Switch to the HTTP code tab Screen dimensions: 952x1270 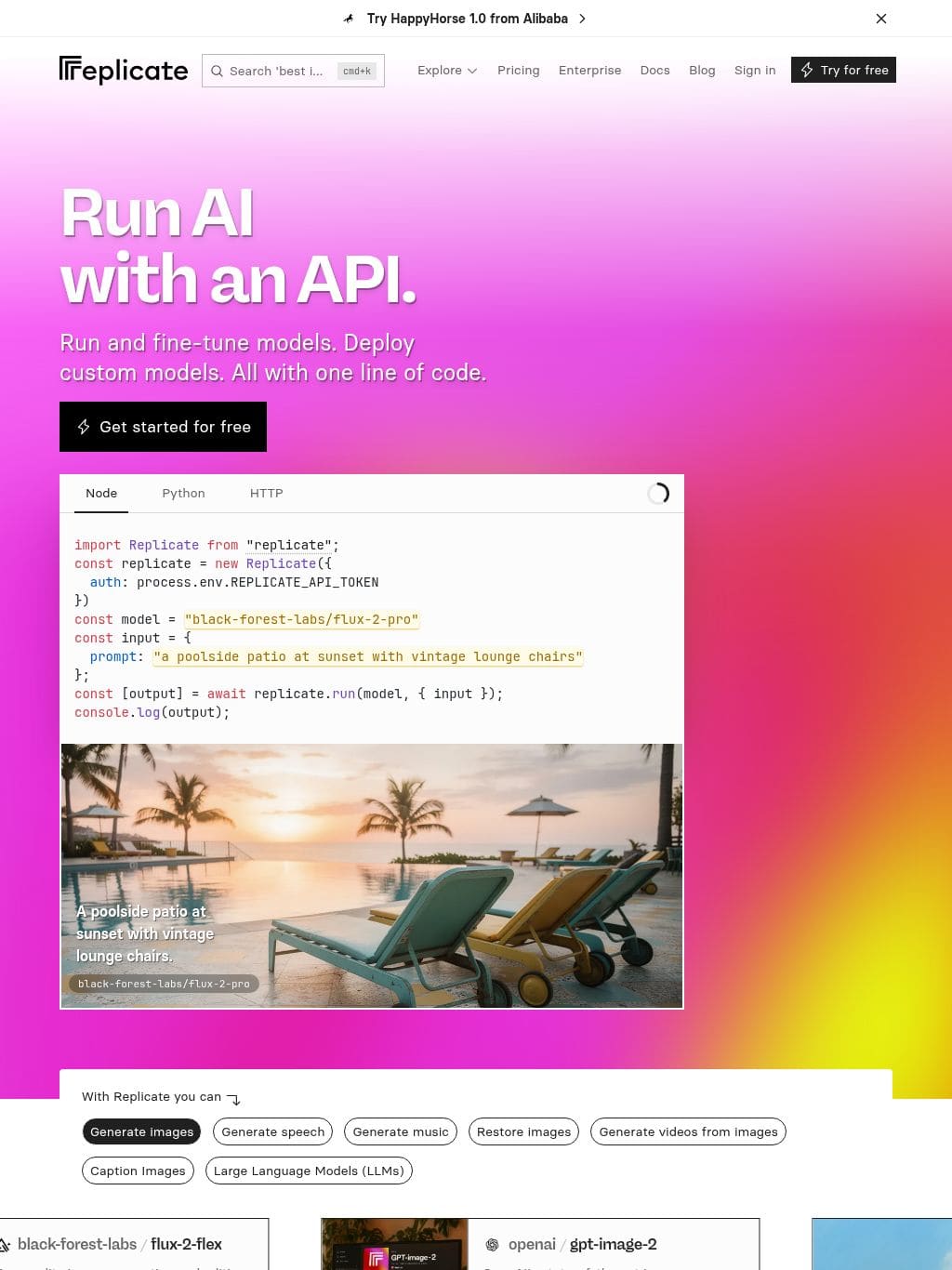[266, 493]
